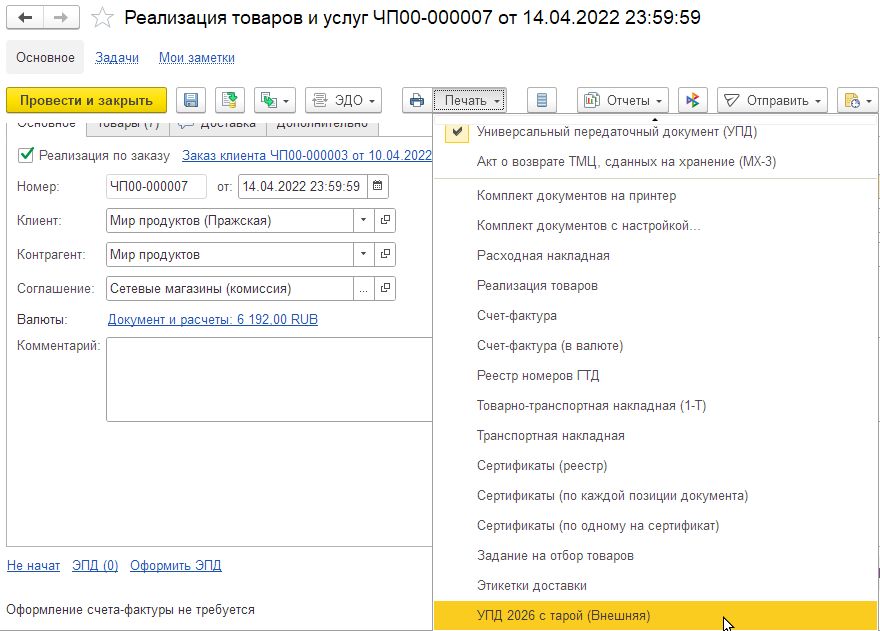Click into the Номер field
Image resolution: width=880 pixels, height=631 pixels.
point(156,186)
